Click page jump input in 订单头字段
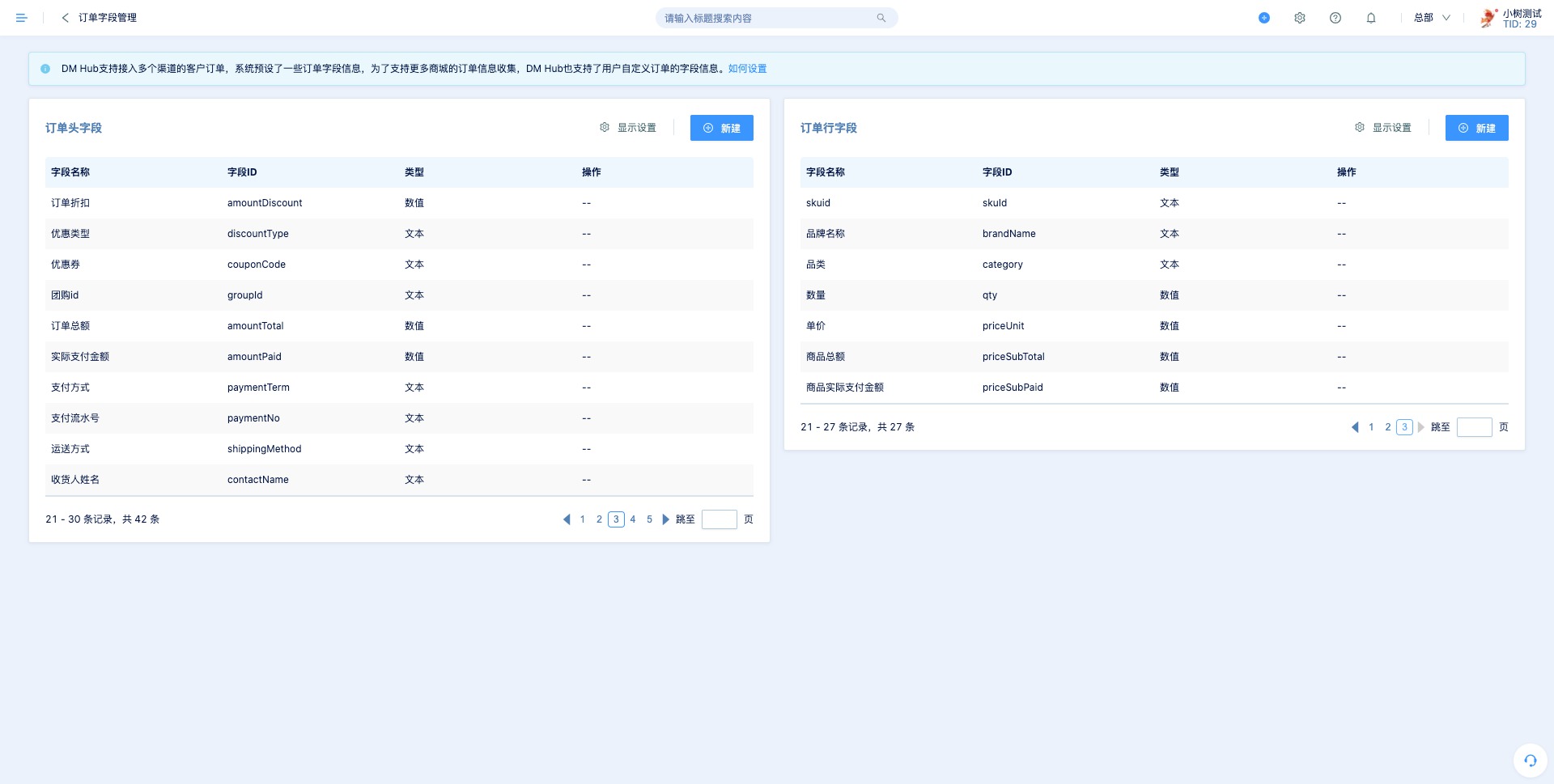This screenshot has height=784, width=1554. tap(719, 519)
